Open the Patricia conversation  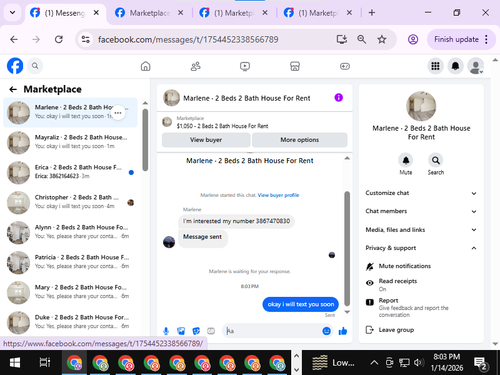[71, 262]
